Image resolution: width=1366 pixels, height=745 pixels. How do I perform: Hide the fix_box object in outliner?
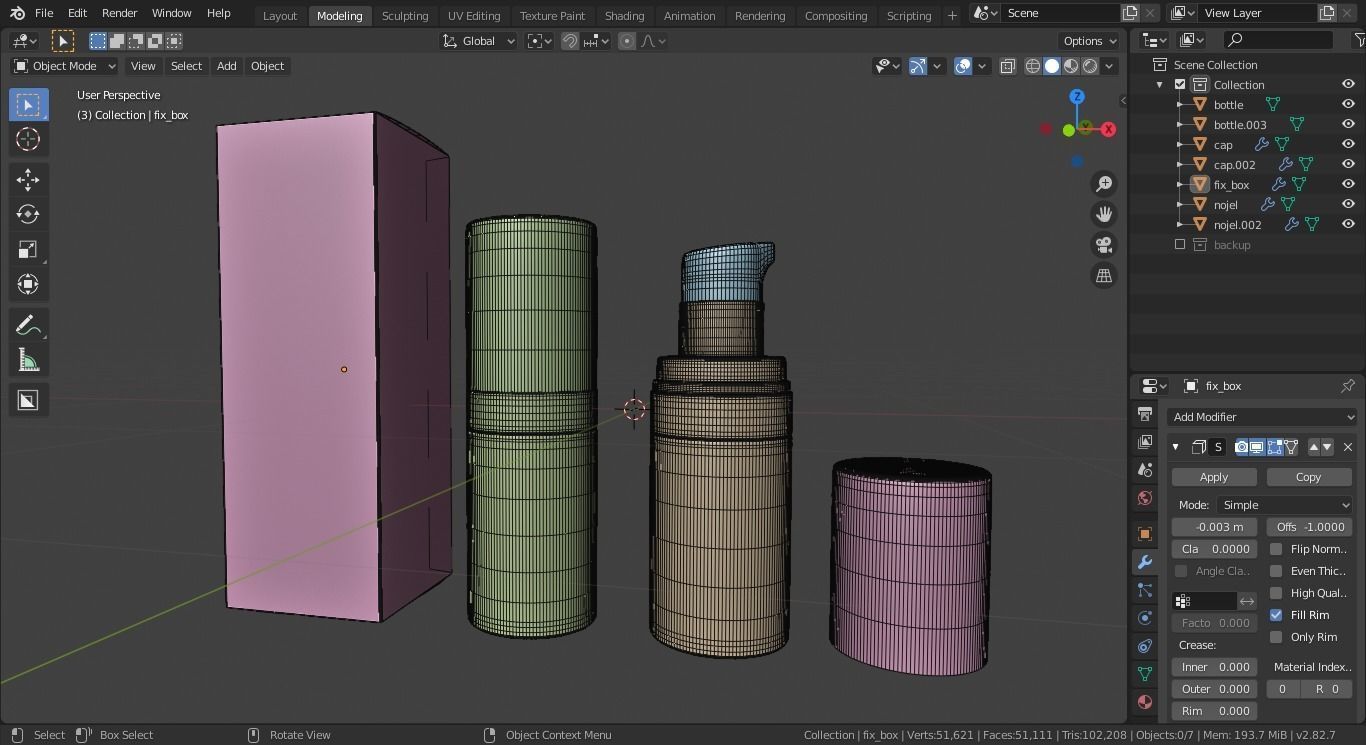pos(1348,185)
